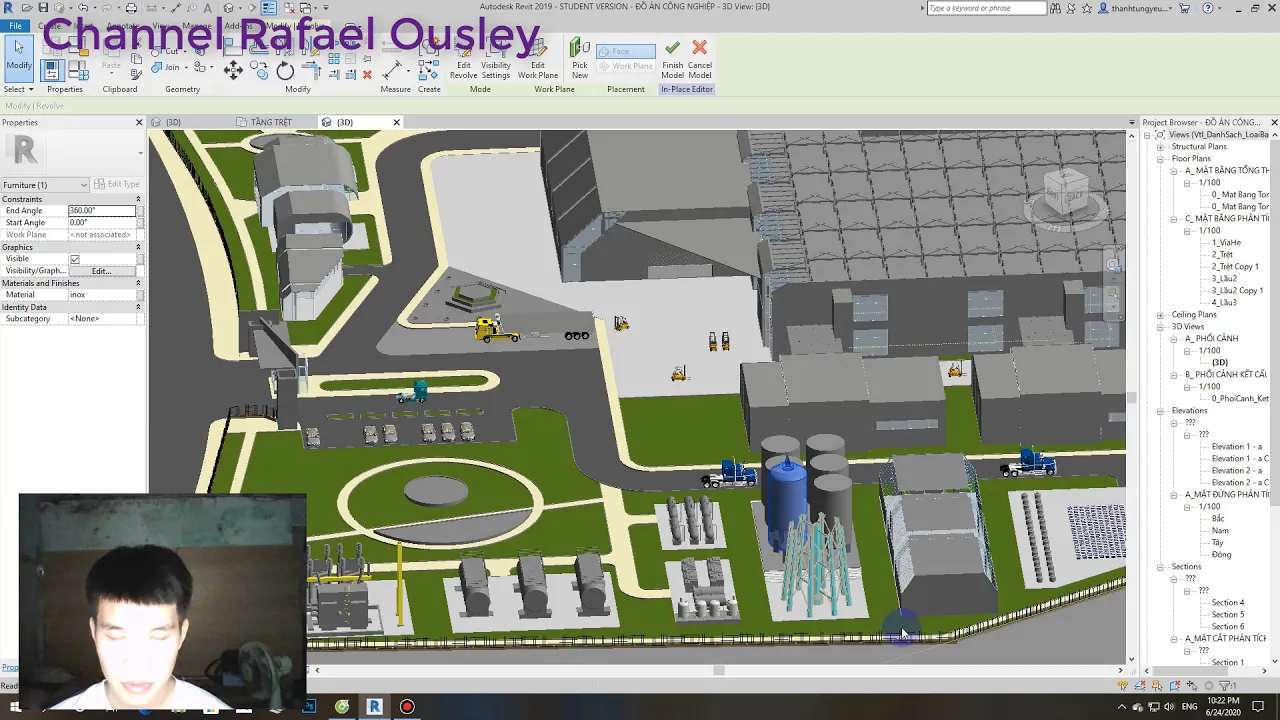Image resolution: width=1280 pixels, height=720 pixels.
Task: Open 1_ViaHe floor plan in browser
Action: [x=1226, y=243]
